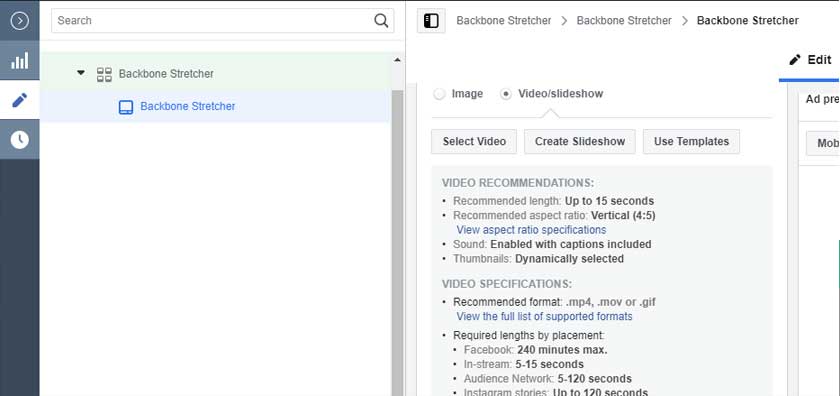Open View aspect ratio specifications link
The height and width of the screenshot is (396, 840).
[531, 230]
